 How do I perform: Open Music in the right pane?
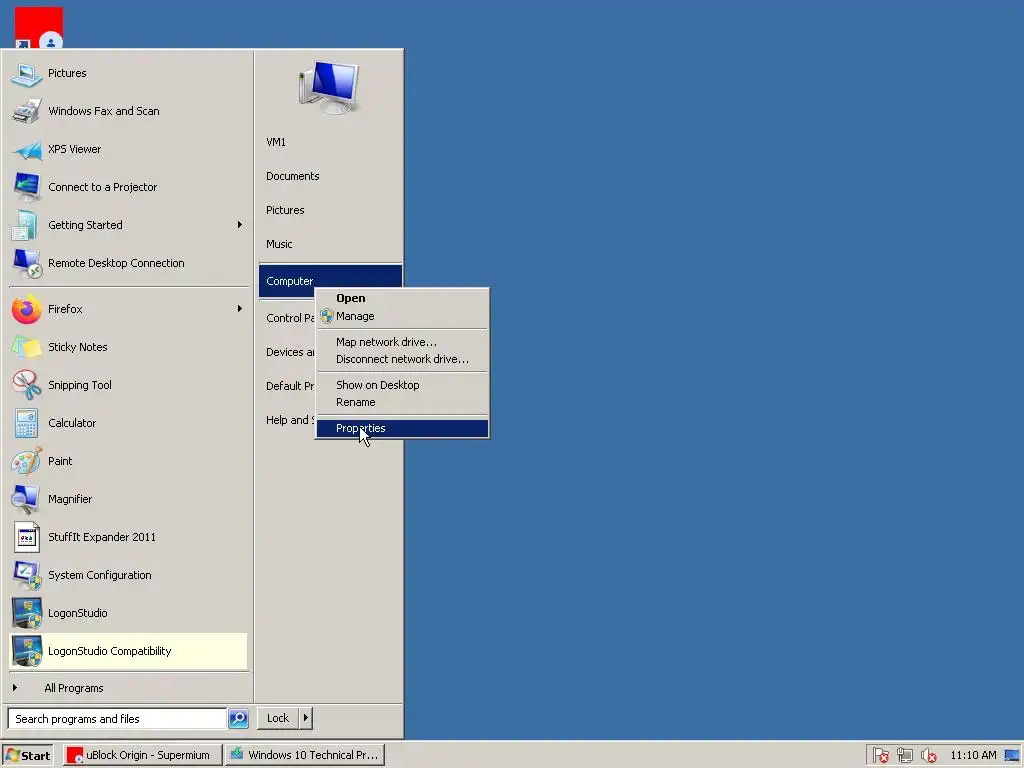click(279, 244)
